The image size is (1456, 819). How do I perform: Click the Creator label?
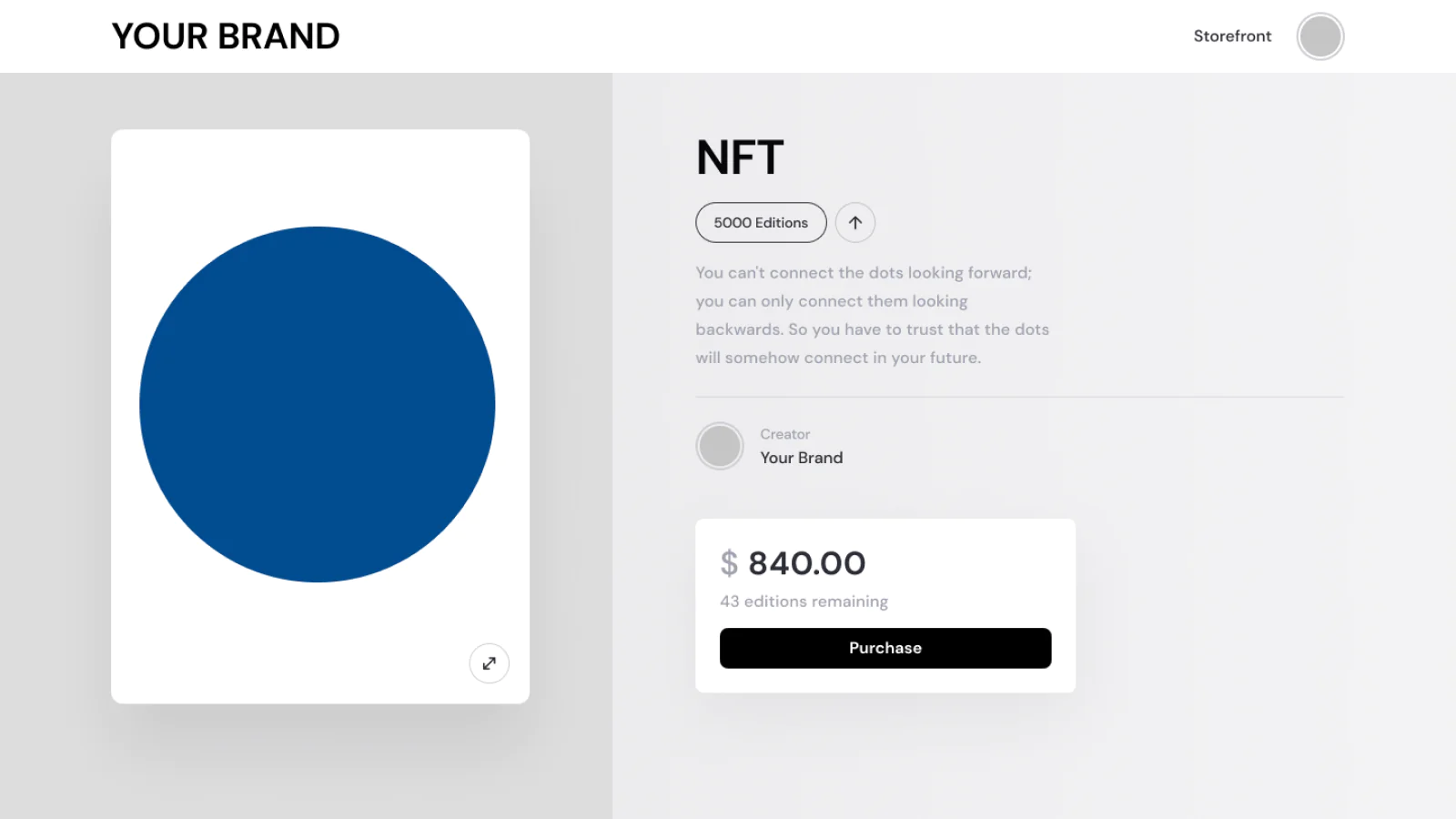784,434
